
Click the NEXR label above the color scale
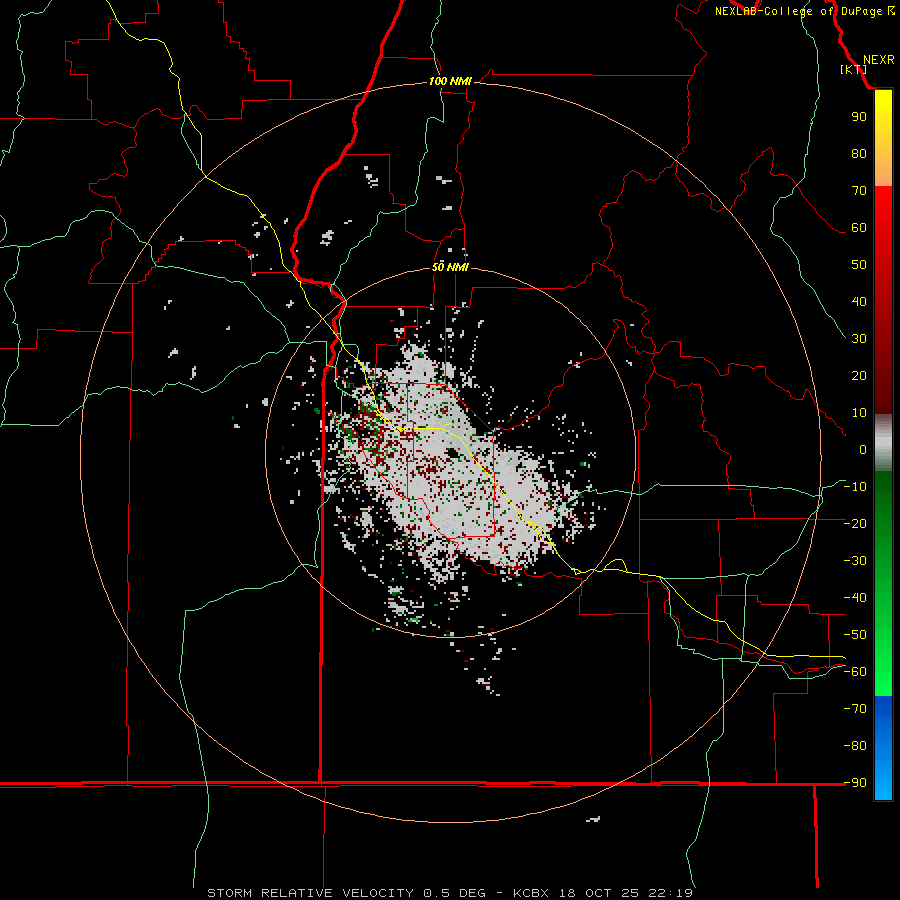878,60
